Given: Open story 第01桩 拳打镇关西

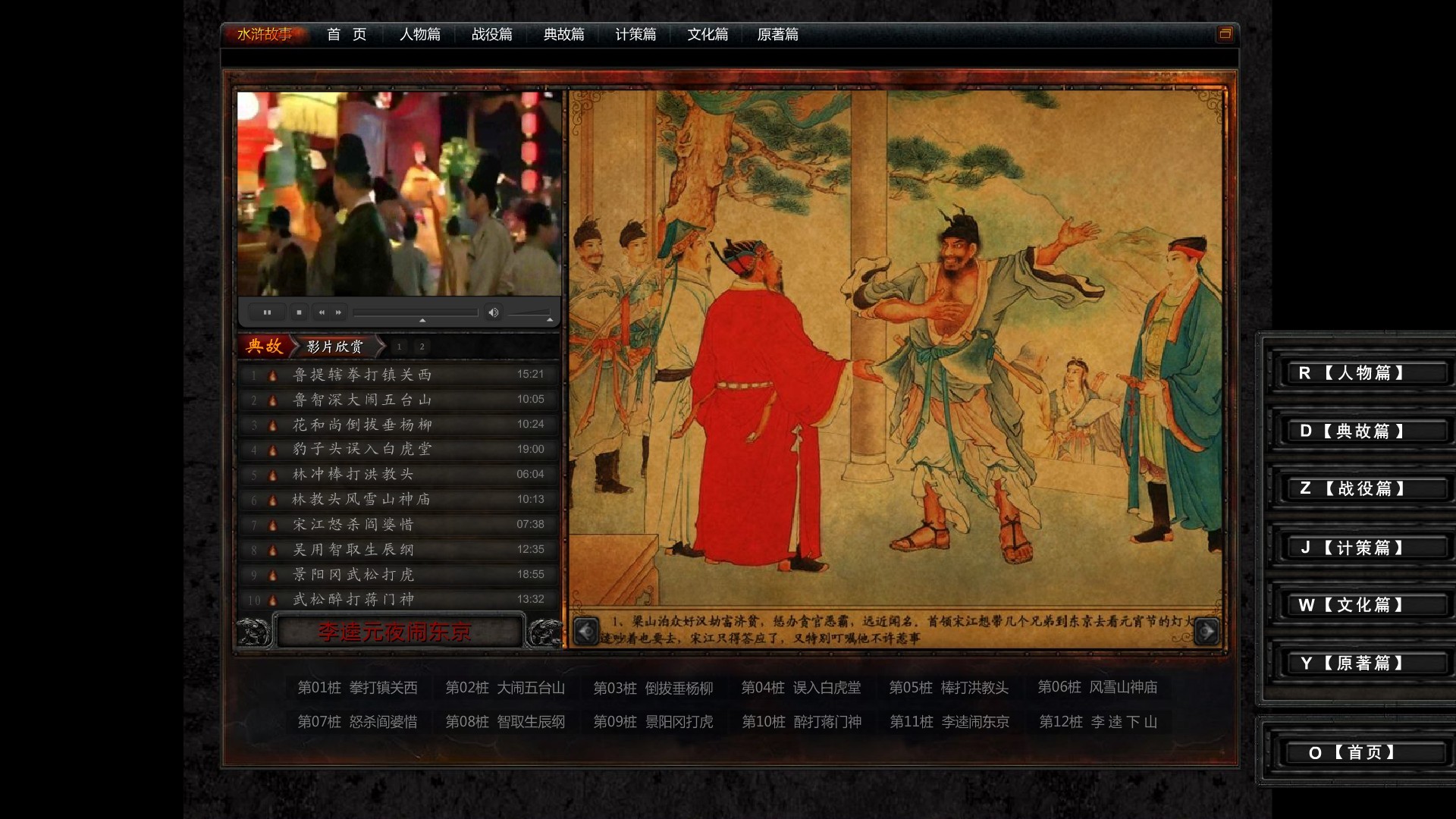Looking at the screenshot, I should pos(357,688).
